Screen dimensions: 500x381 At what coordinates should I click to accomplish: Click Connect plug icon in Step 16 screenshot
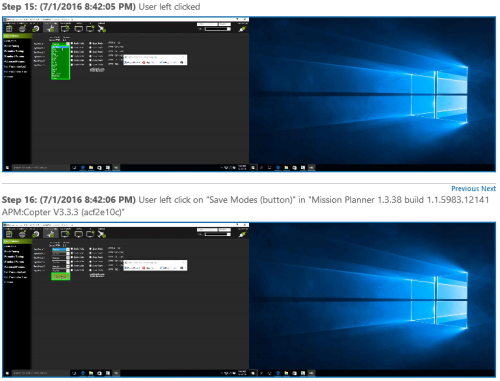pos(242,234)
